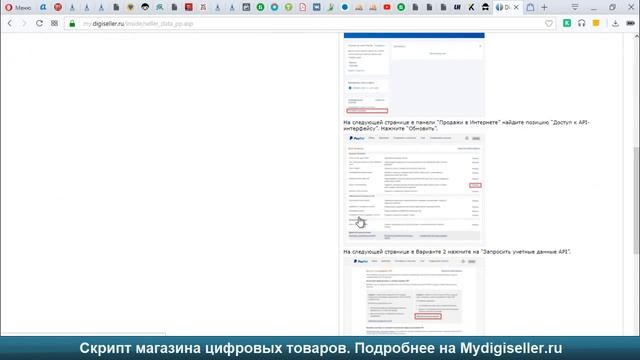
Task: Switch to the black 'UI' icon tab
Action: (457, 7)
